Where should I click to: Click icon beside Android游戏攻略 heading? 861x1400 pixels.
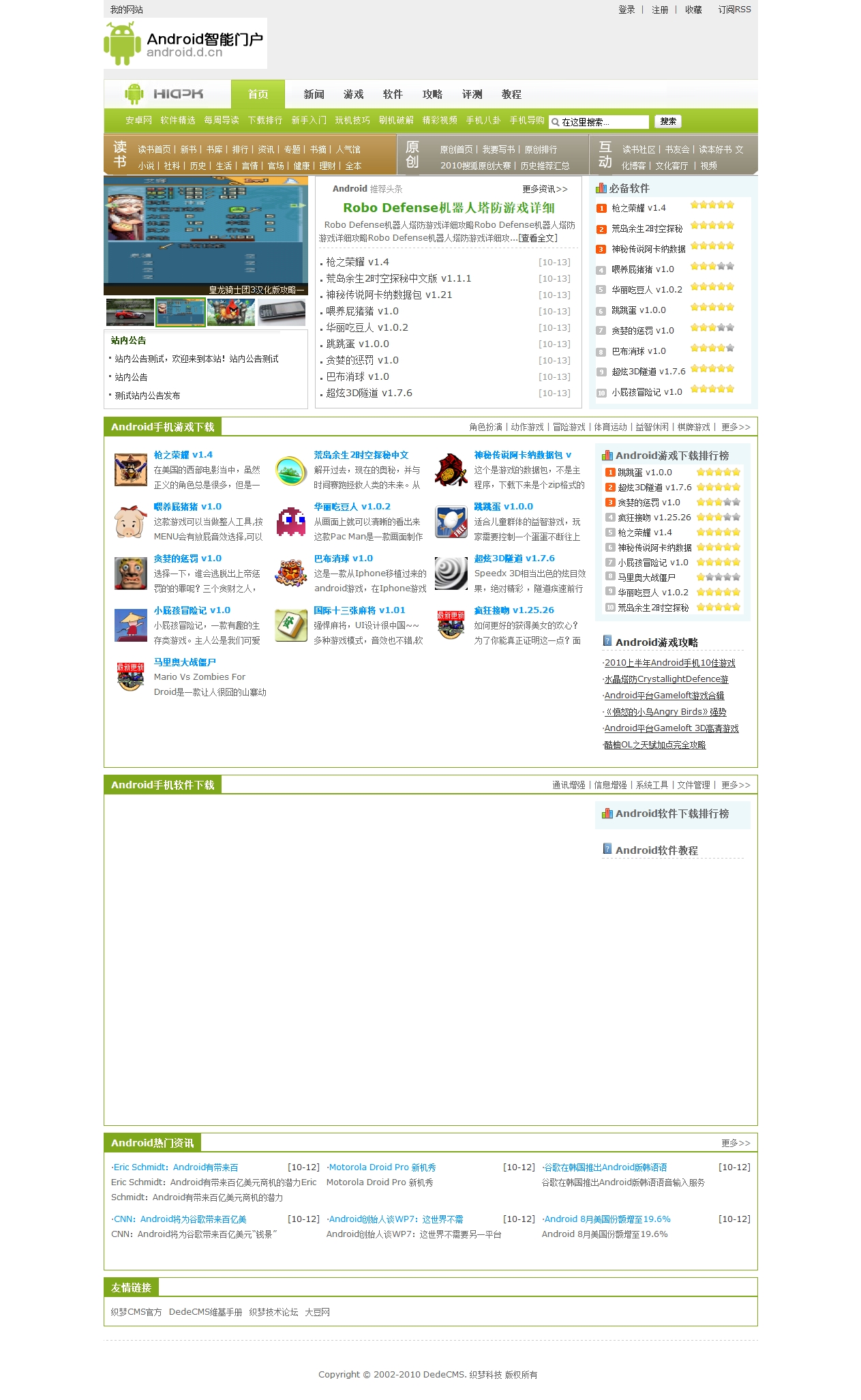click(x=607, y=641)
